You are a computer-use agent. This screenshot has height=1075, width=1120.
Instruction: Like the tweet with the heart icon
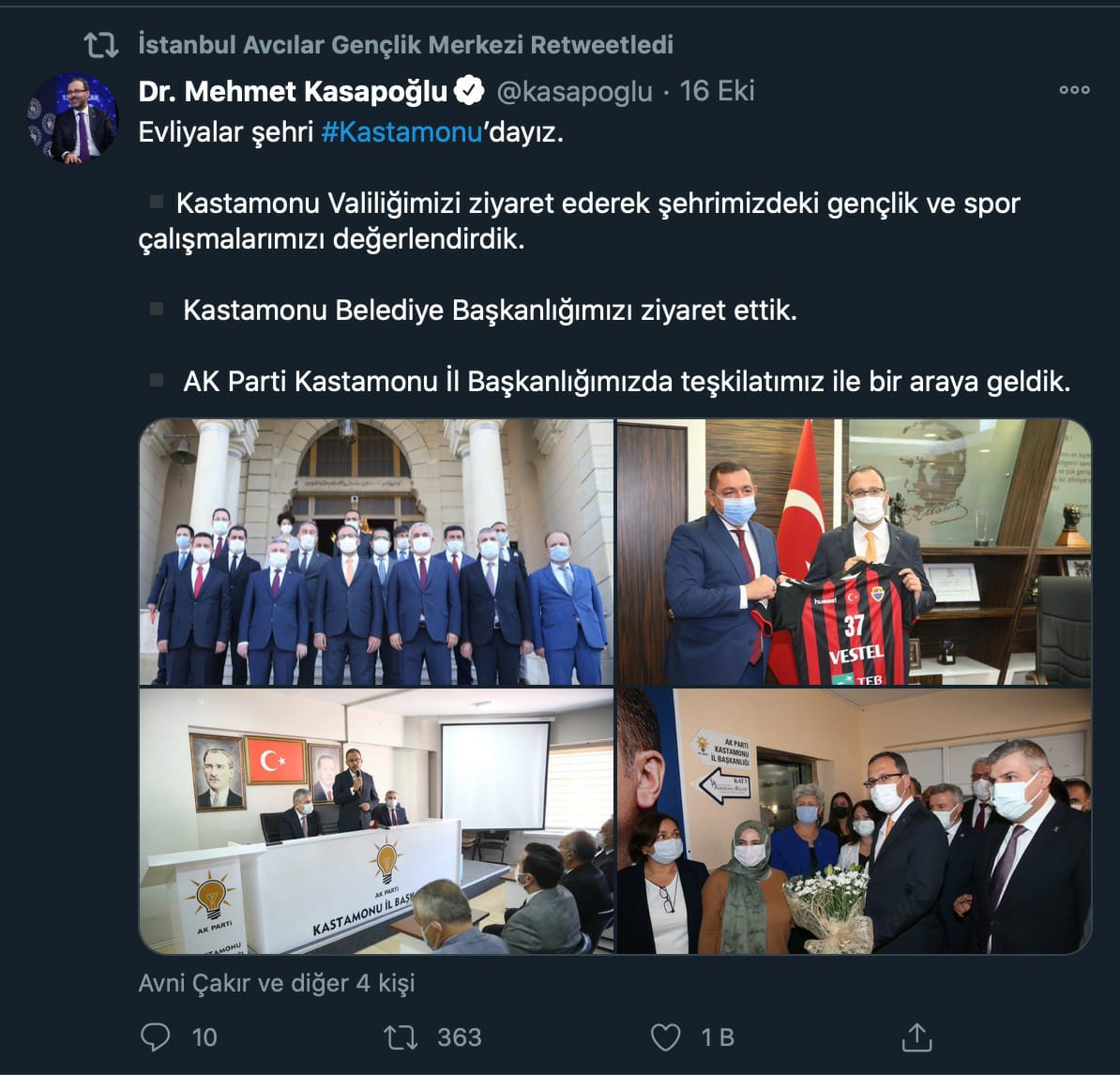(x=665, y=1037)
